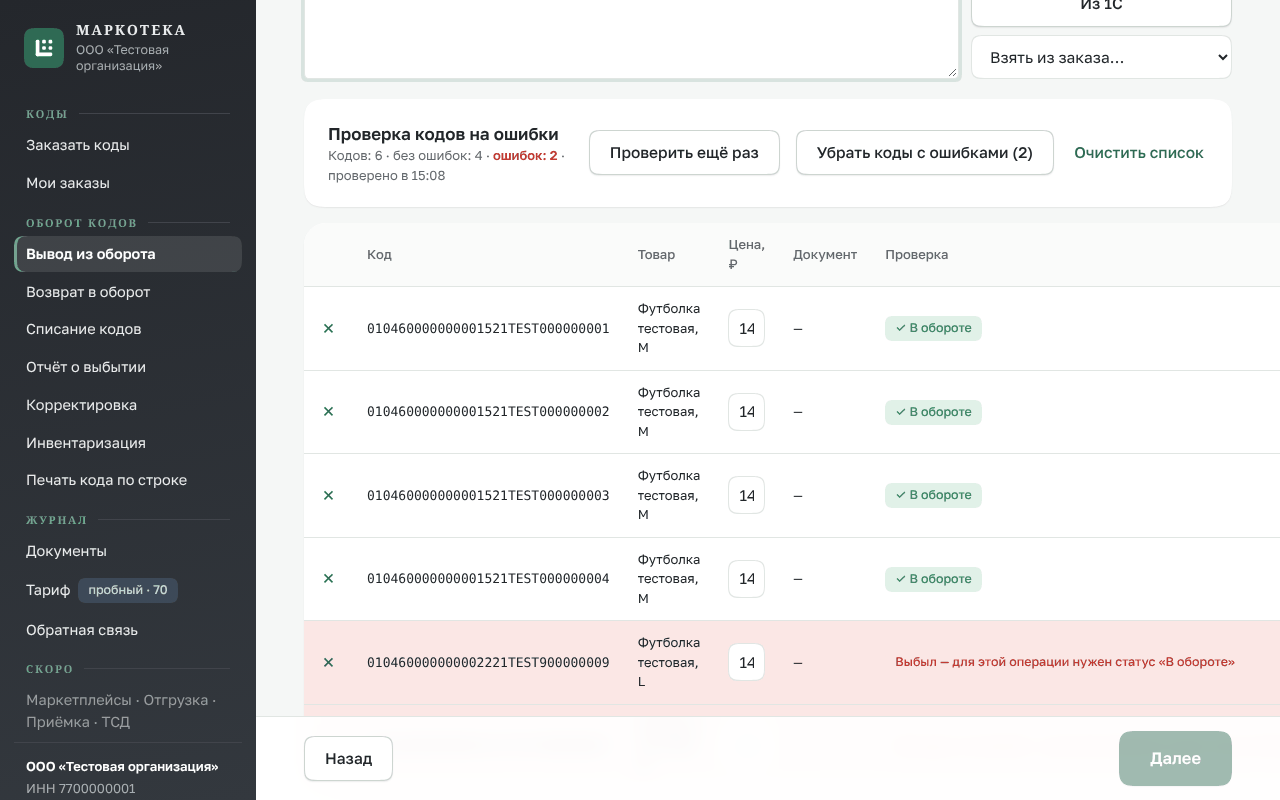1280x800 pixels.
Task: Open 'Заказать коды' in sidebar
Action: 128,145
